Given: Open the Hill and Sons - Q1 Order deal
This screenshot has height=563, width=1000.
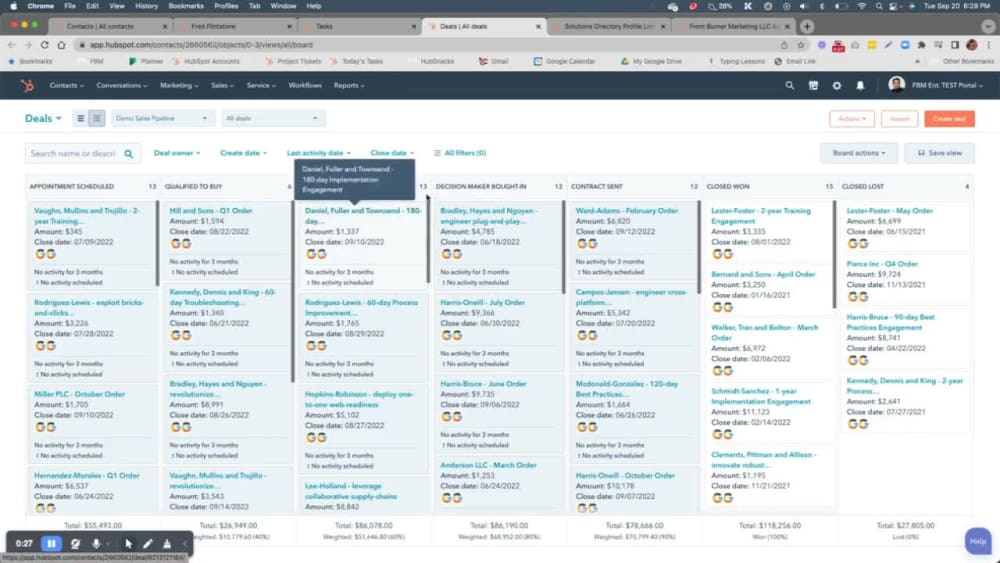Looking at the screenshot, I should pos(210,210).
